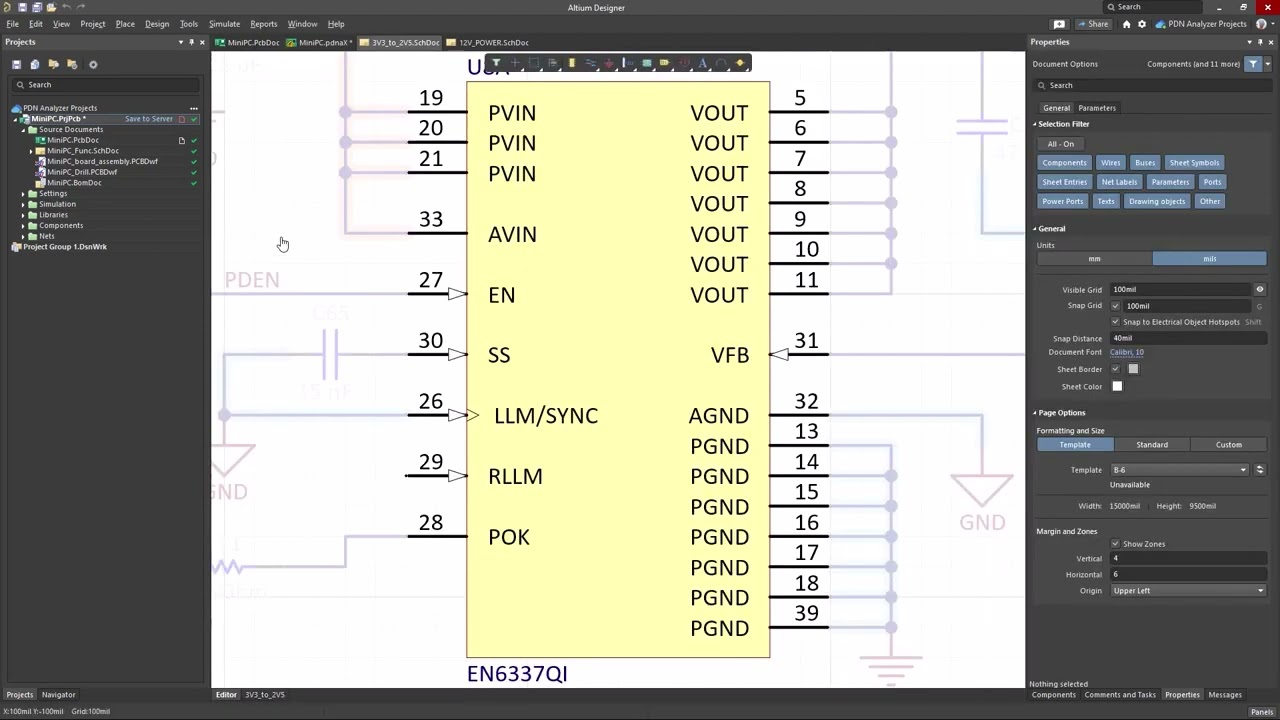The height and width of the screenshot is (720, 1280).
Task: Uncheck Snap to Electrical Object Hotspots
Action: [x=1115, y=322]
